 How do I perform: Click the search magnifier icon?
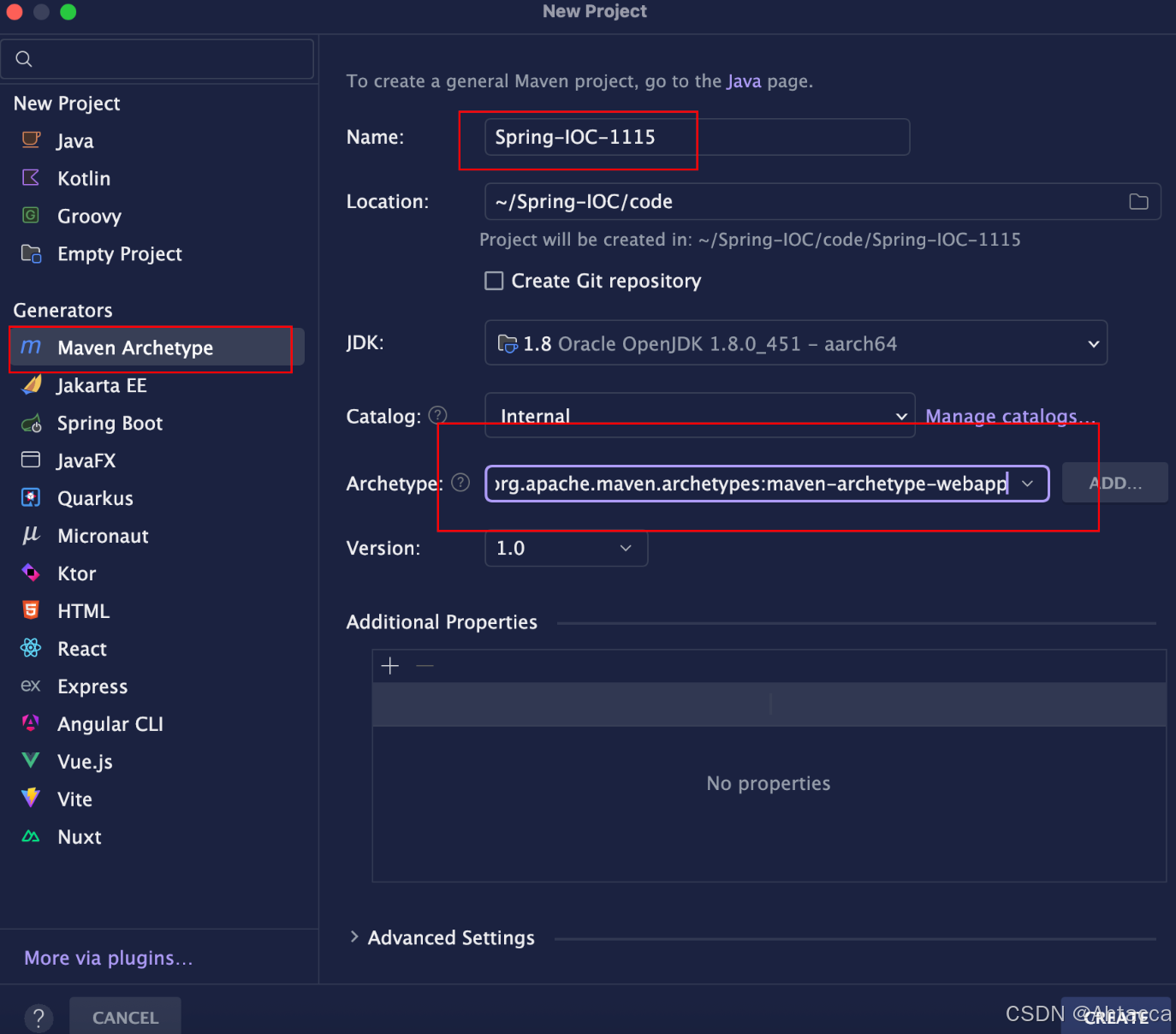tap(24, 59)
